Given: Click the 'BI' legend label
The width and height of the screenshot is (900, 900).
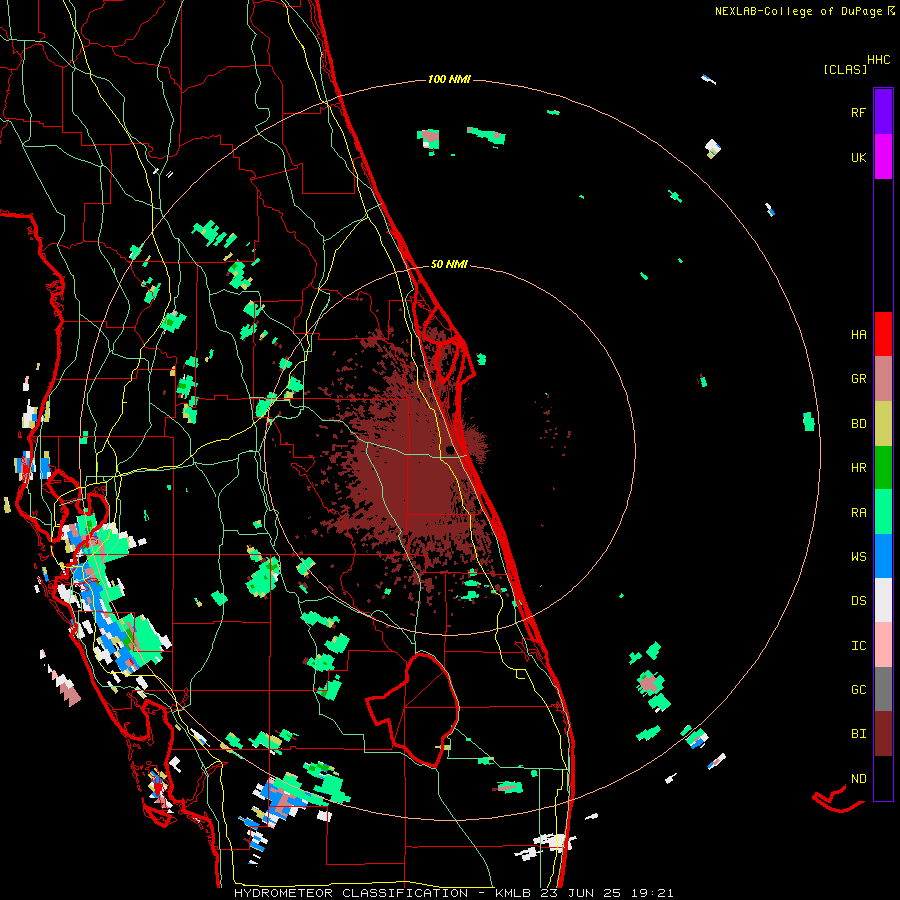Looking at the screenshot, I should tap(858, 734).
